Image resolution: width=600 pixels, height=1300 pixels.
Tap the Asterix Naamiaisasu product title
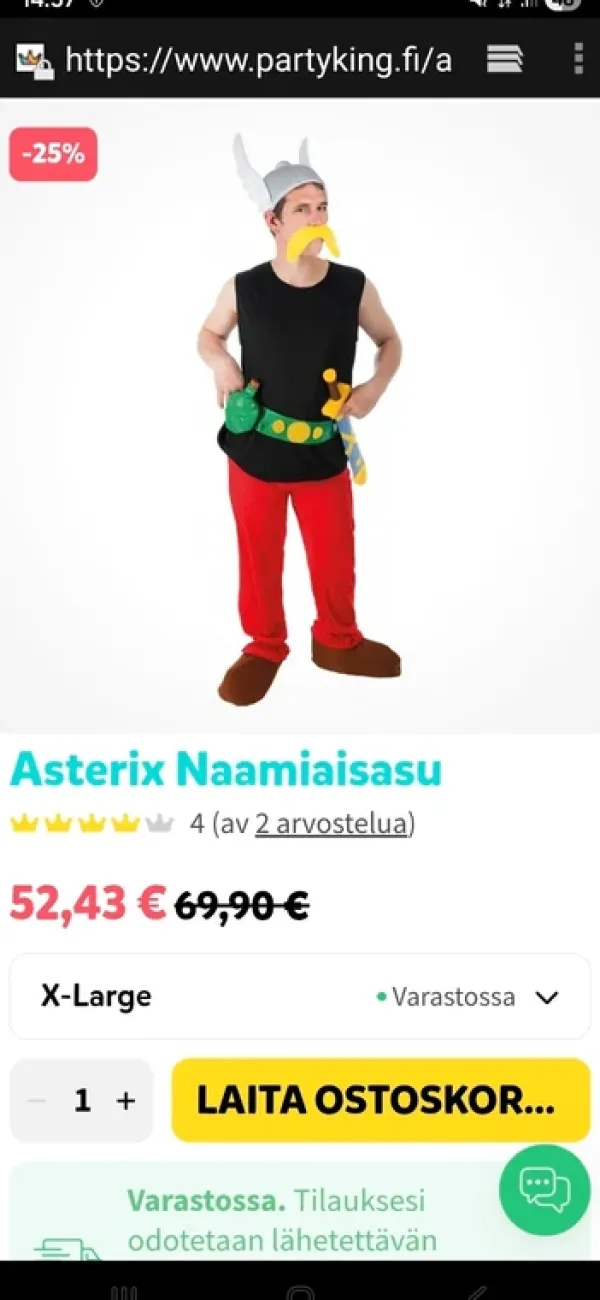click(226, 770)
